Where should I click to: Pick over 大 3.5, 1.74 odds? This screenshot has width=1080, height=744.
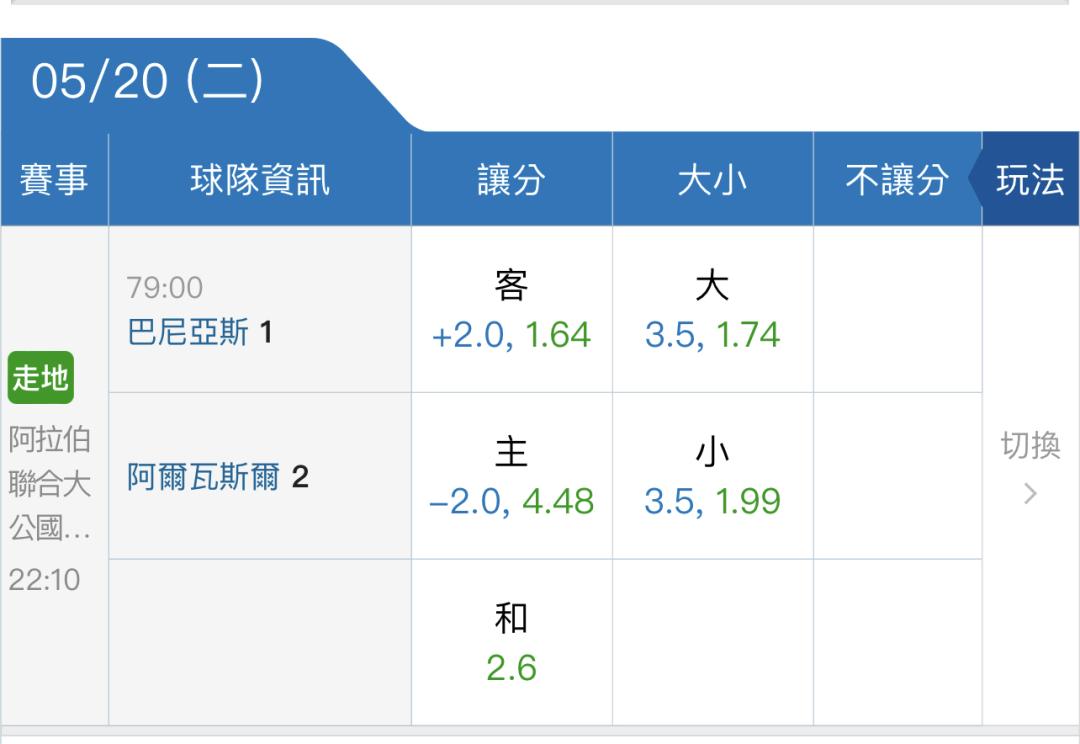[x=713, y=310]
